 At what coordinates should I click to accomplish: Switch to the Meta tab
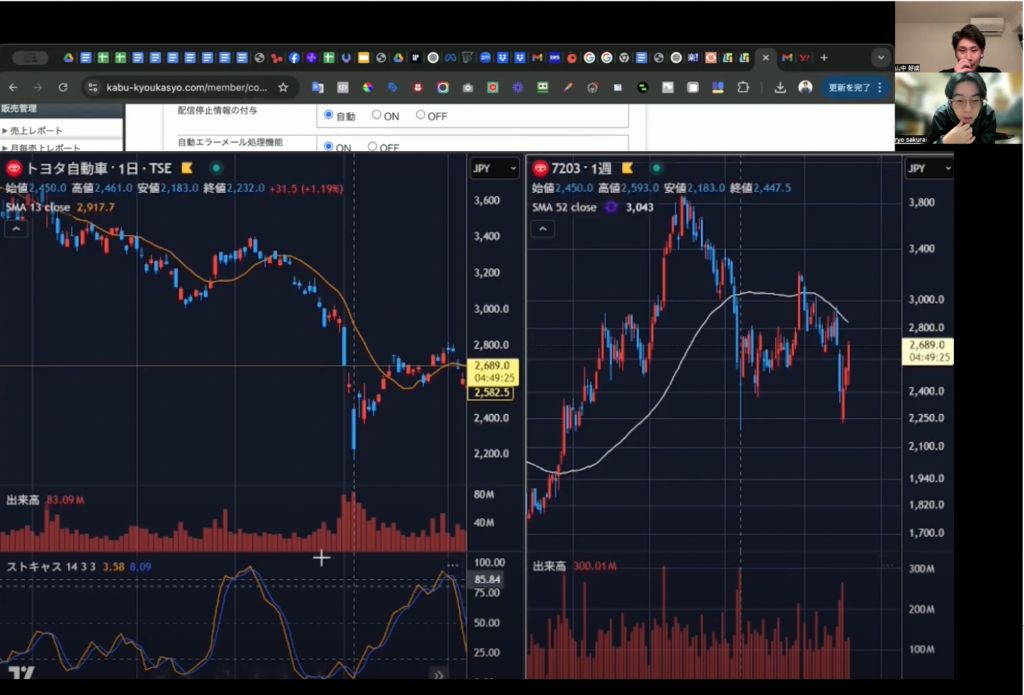(x=450, y=57)
